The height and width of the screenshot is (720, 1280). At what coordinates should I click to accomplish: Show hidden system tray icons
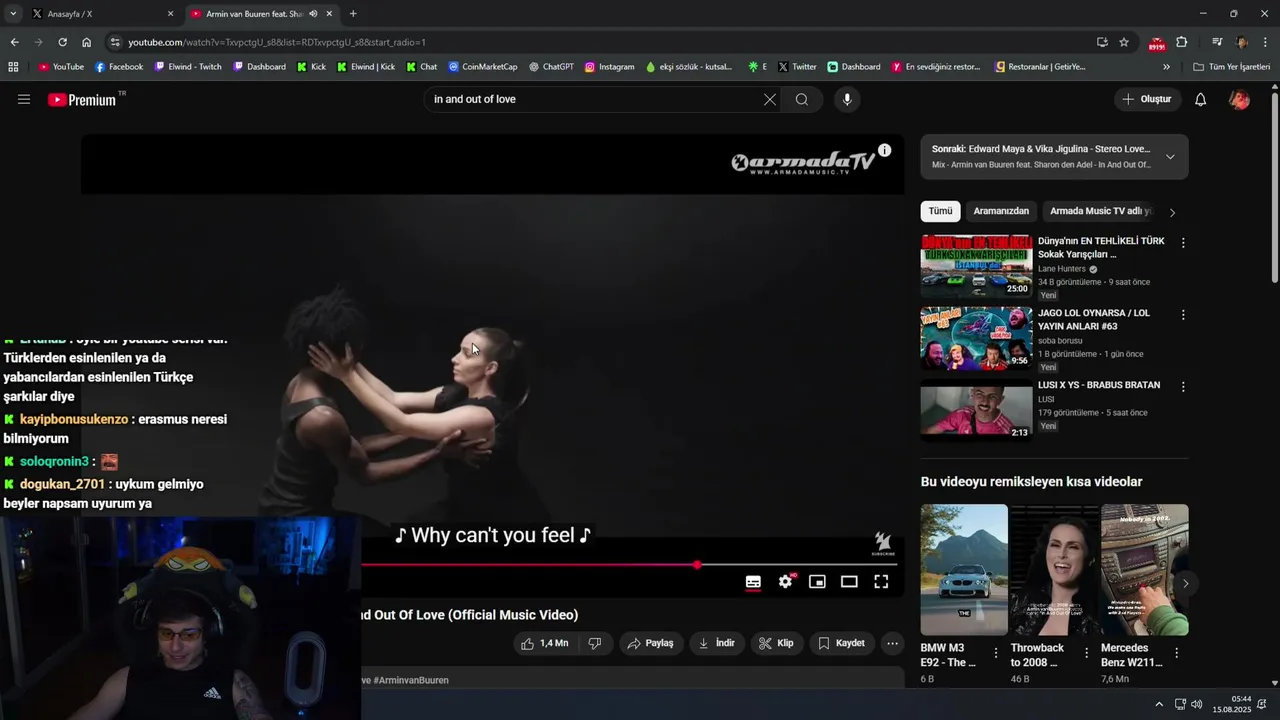tap(1159, 704)
